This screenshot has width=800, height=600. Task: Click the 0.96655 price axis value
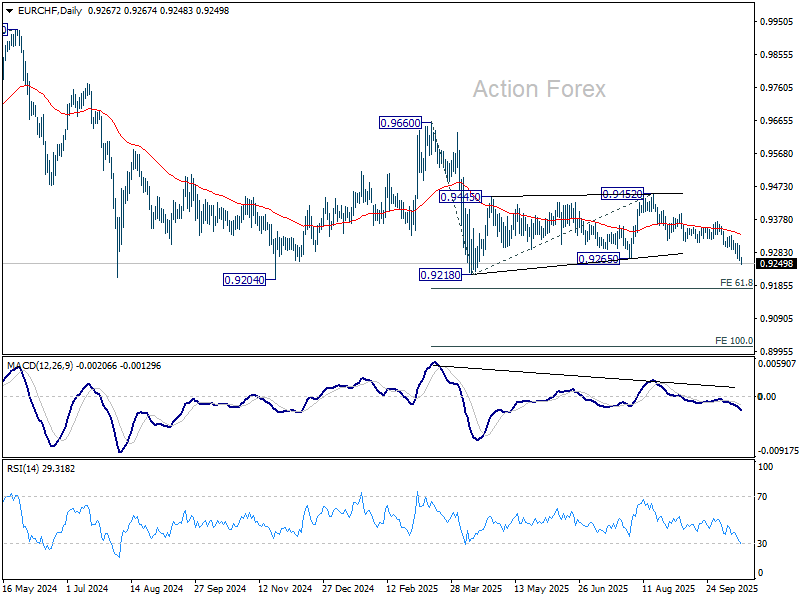pos(777,121)
